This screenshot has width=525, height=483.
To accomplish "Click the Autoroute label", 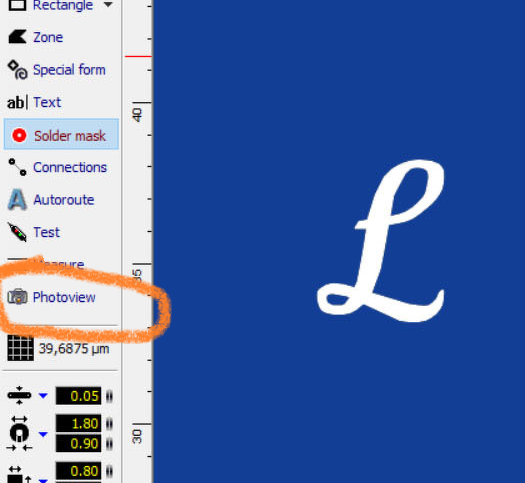I will tap(64, 200).
